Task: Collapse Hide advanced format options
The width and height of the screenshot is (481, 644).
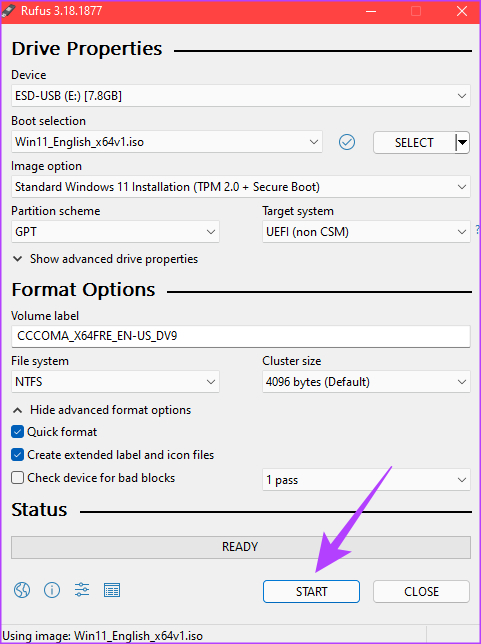Action: point(102,410)
